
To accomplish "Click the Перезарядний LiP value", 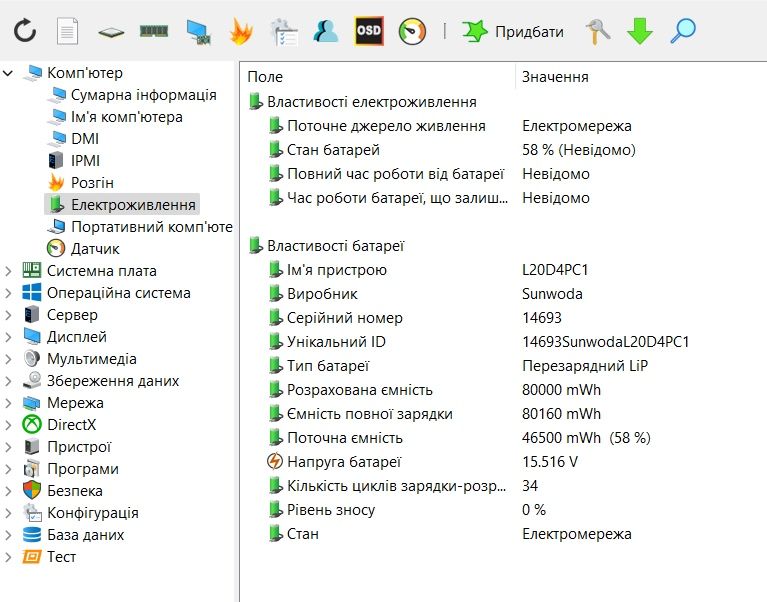I will click(585, 366).
